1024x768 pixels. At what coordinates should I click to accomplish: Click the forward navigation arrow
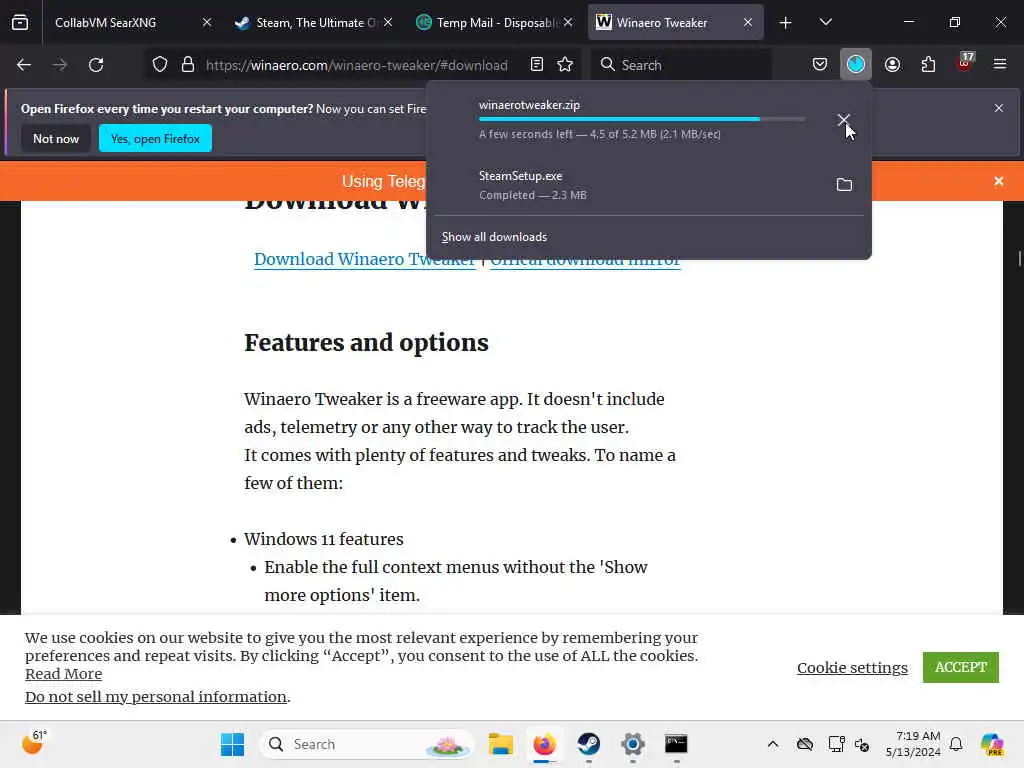pos(60,65)
